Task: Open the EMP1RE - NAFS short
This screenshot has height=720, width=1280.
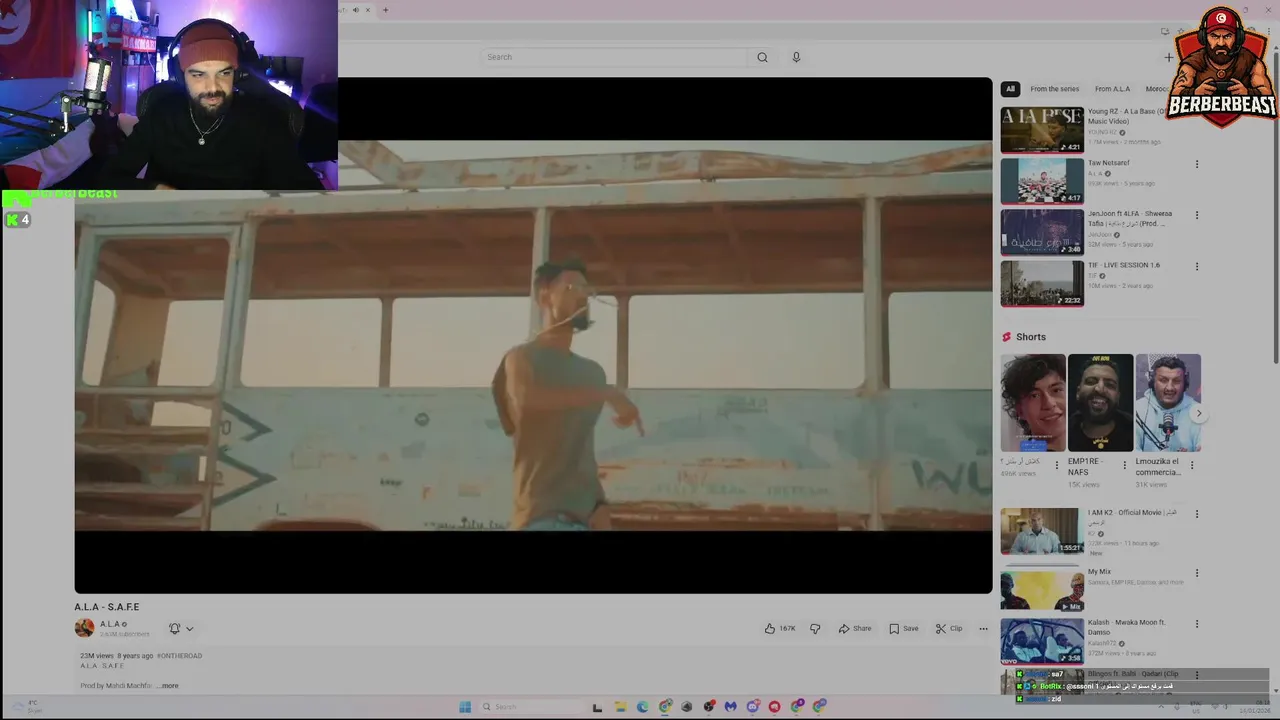Action: (1100, 403)
